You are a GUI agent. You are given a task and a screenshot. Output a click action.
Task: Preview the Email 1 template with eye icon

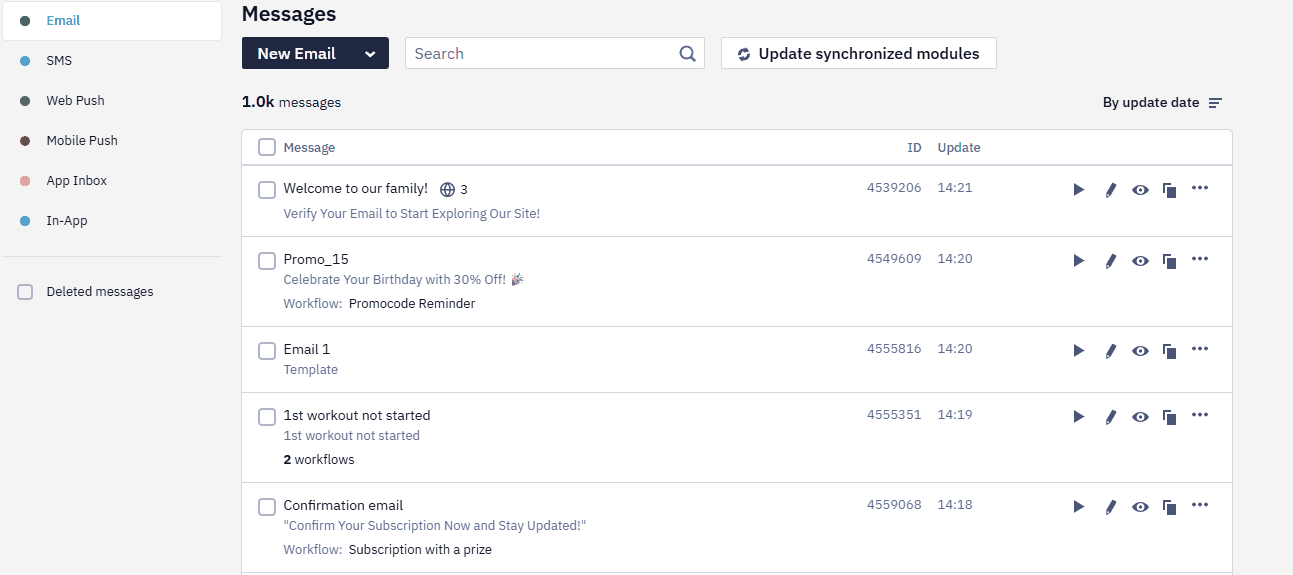pyautogui.click(x=1140, y=351)
